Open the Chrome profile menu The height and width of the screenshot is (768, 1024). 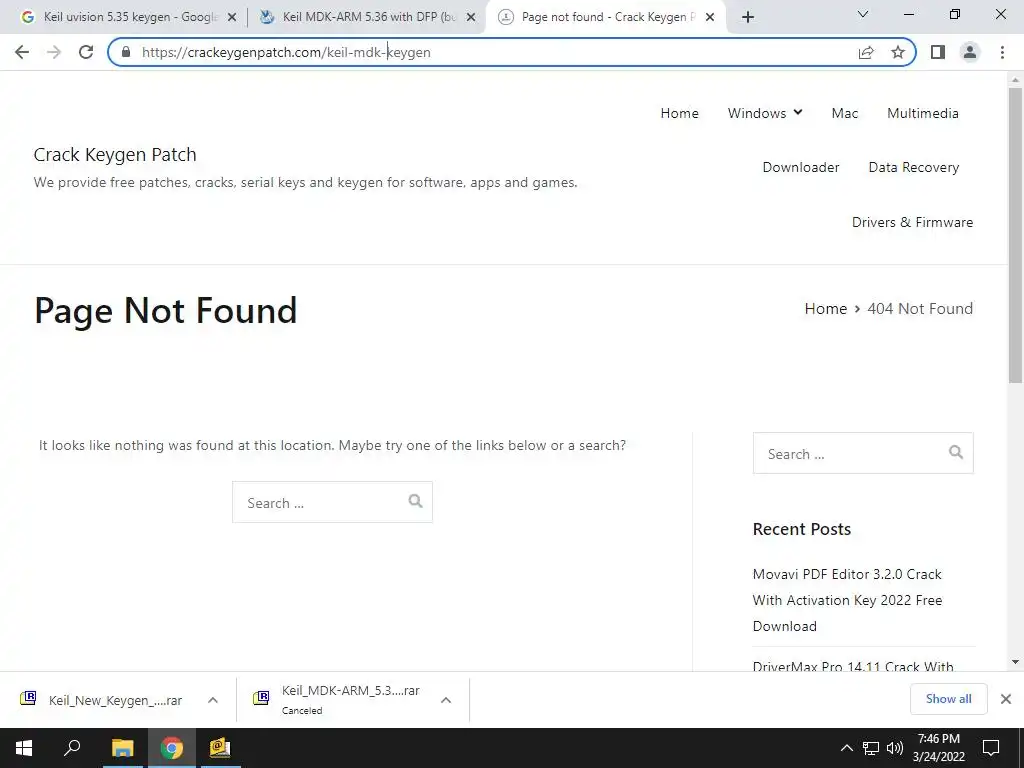point(970,52)
